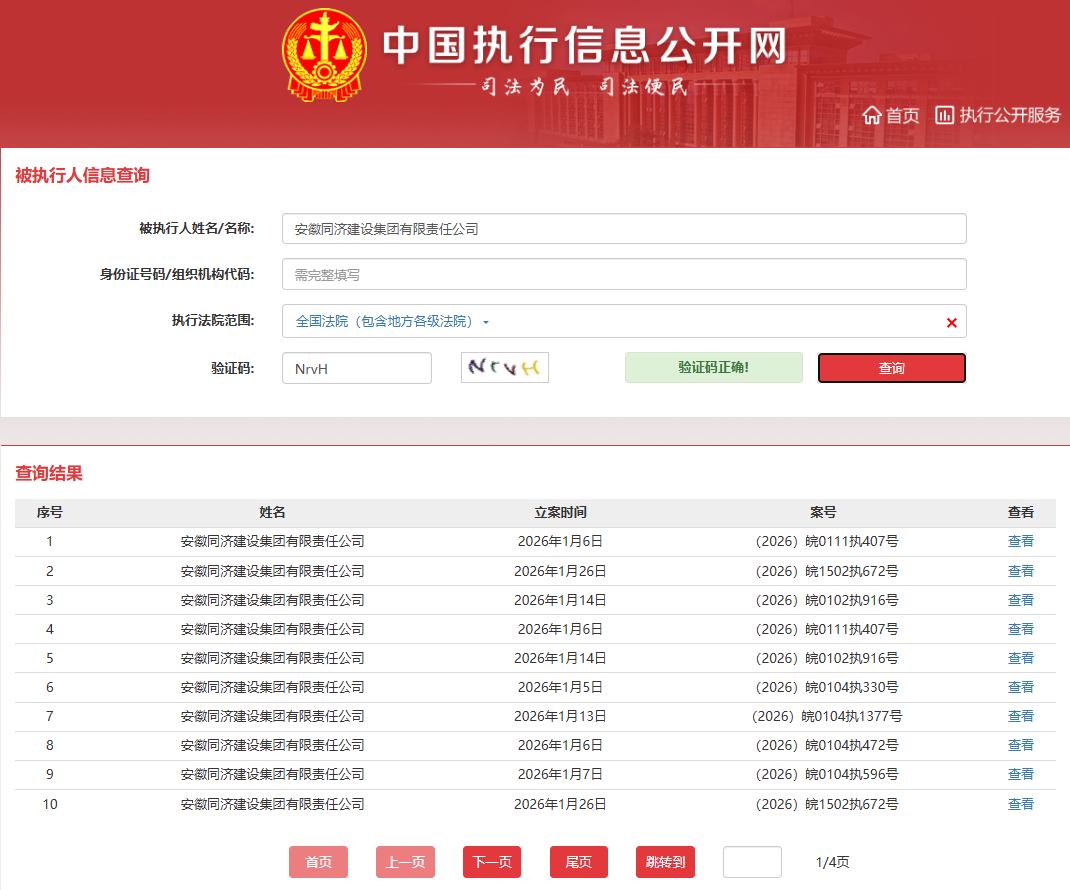
Task: Click the 立案时间 column header
Action: pyautogui.click(x=560, y=513)
